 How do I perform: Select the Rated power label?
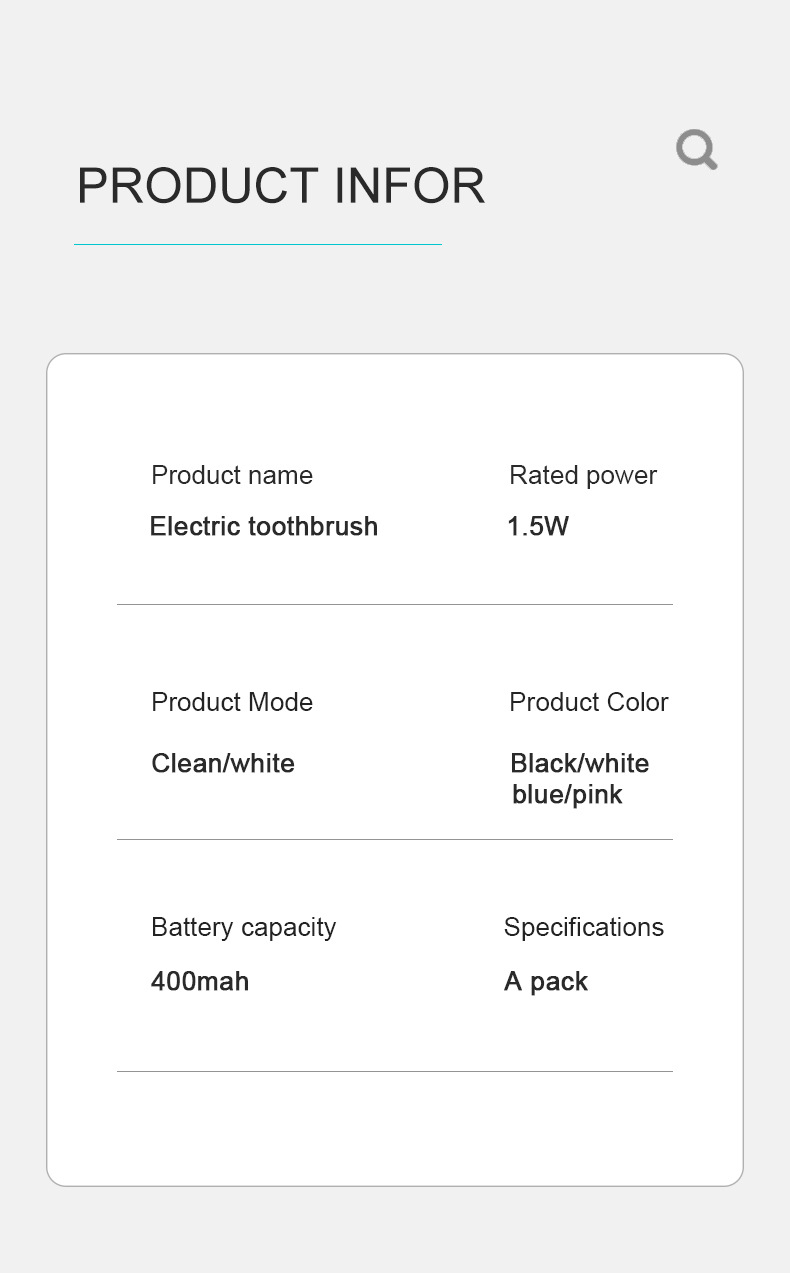click(x=583, y=475)
